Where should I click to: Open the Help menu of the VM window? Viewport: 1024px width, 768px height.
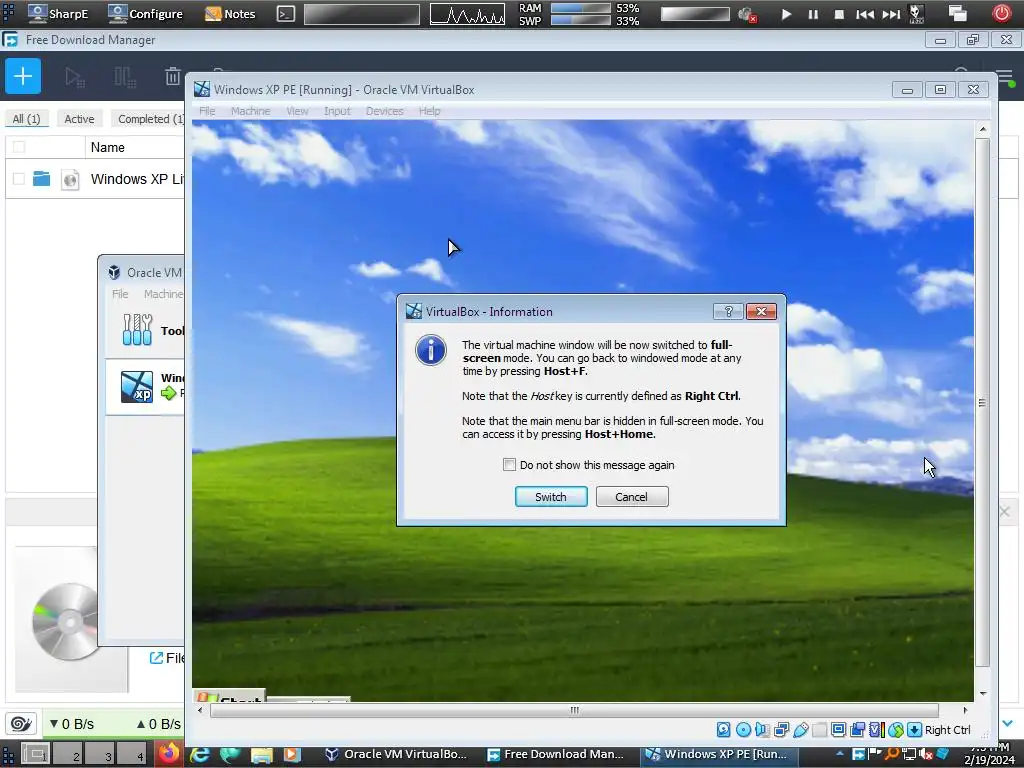[x=429, y=111]
